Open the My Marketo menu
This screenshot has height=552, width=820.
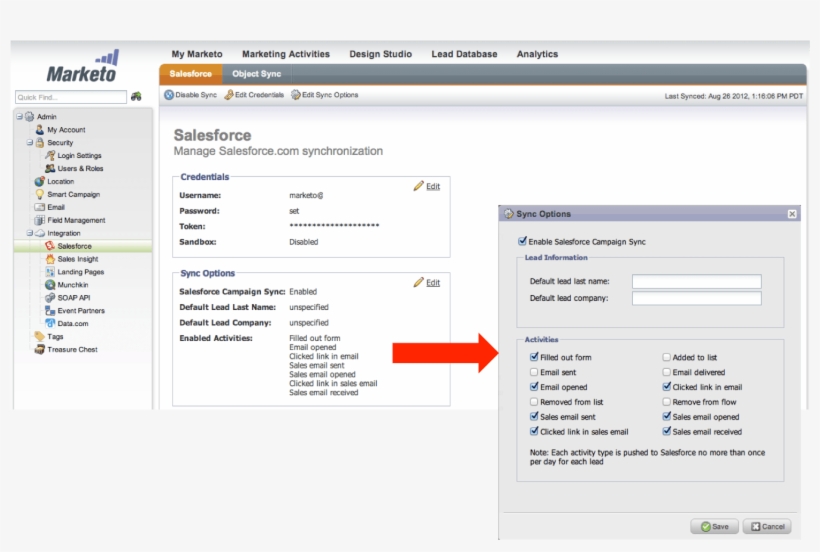click(x=197, y=54)
